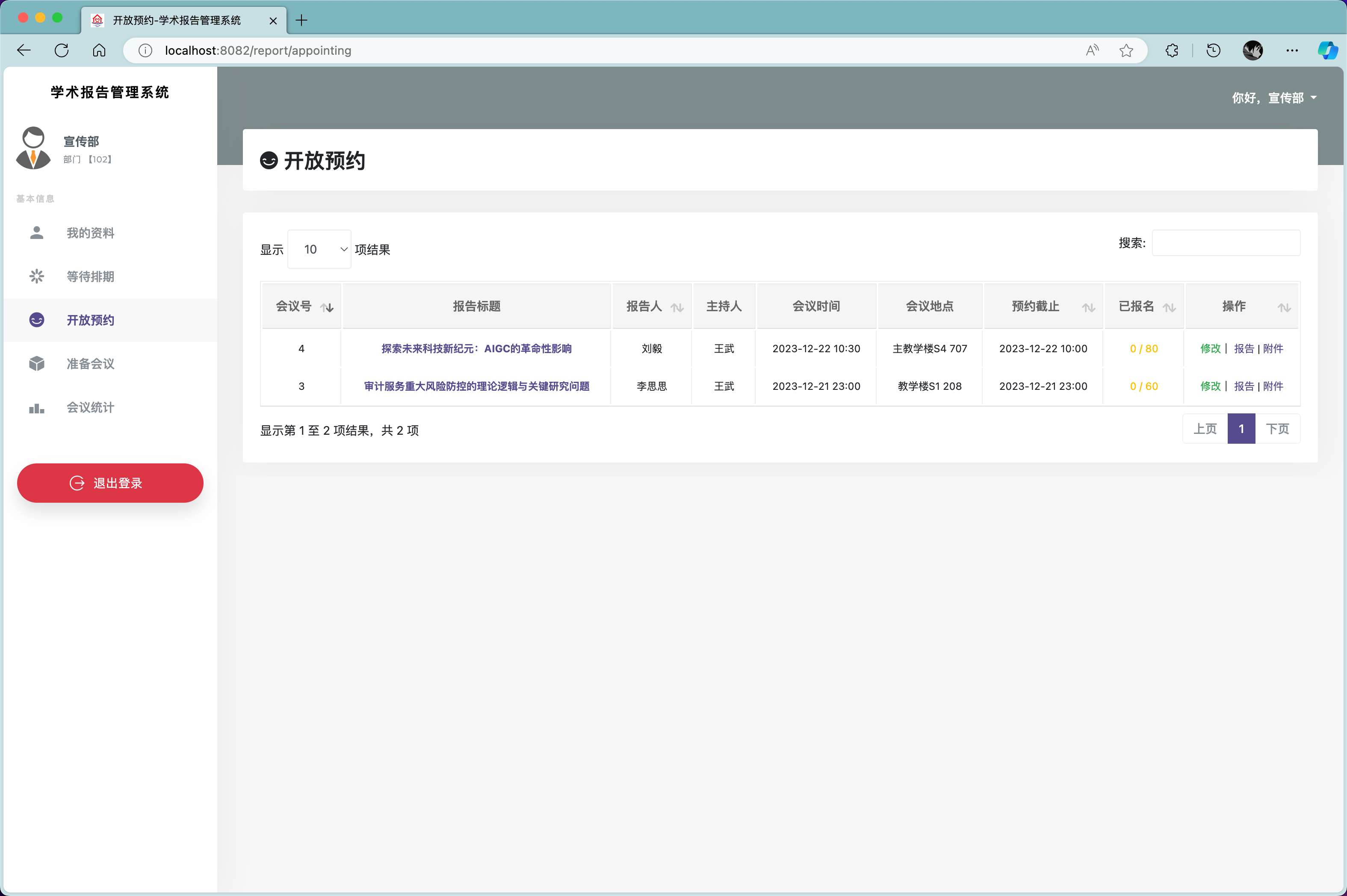
Task: Reload the page with refresh icon
Action: [62, 51]
